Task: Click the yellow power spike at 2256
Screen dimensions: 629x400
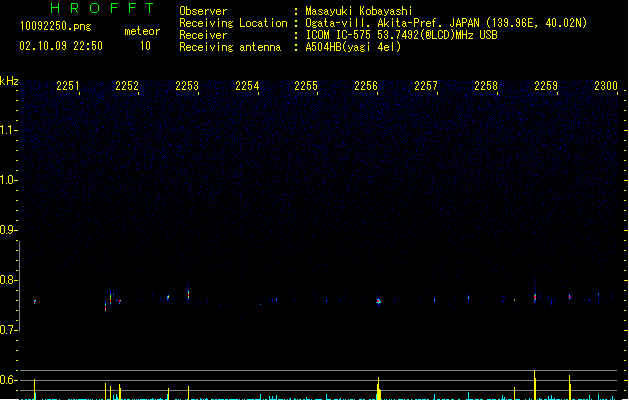Action: point(378,388)
